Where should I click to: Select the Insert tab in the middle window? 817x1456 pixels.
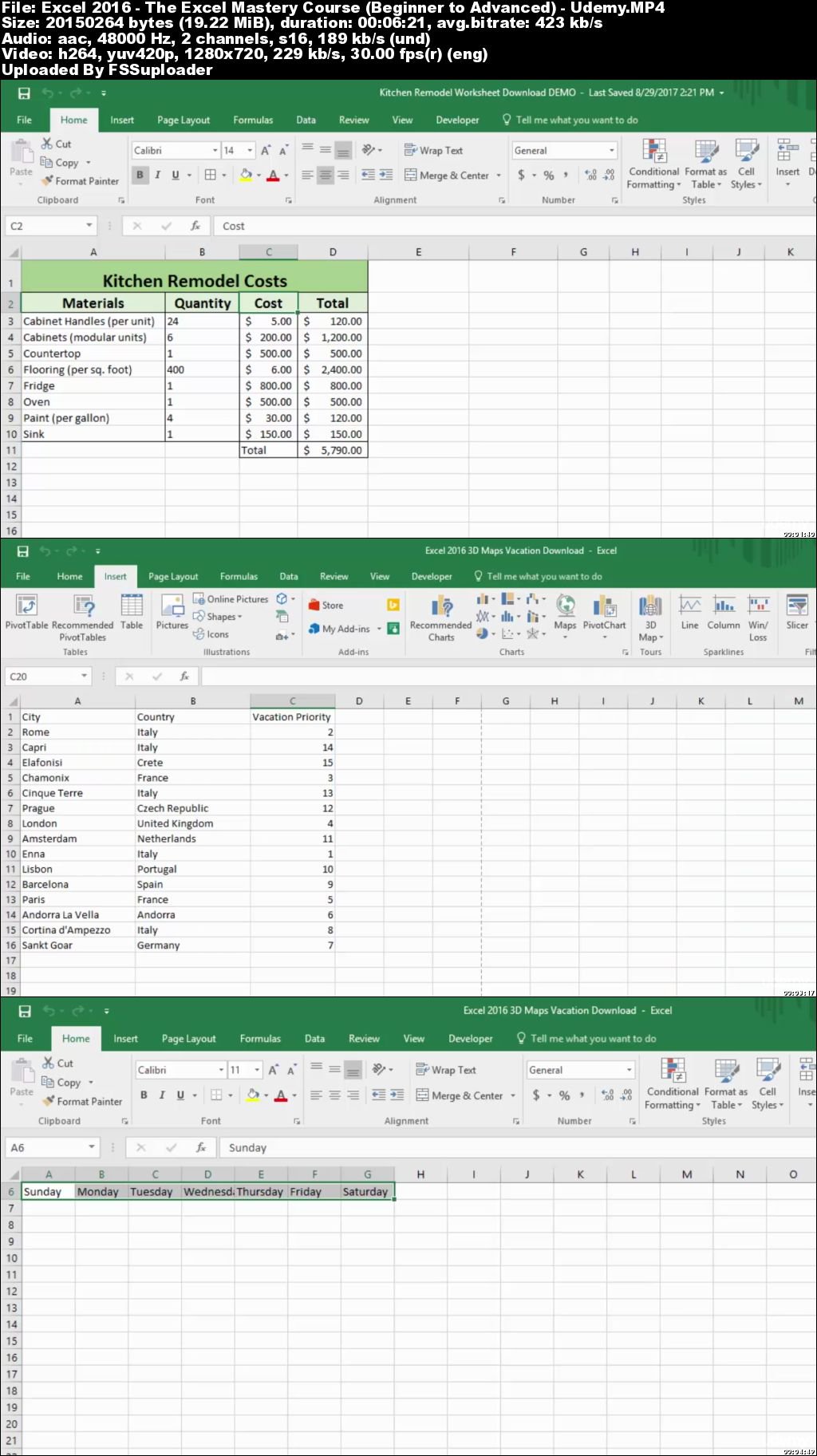pyautogui.click(x=115, y=576)
